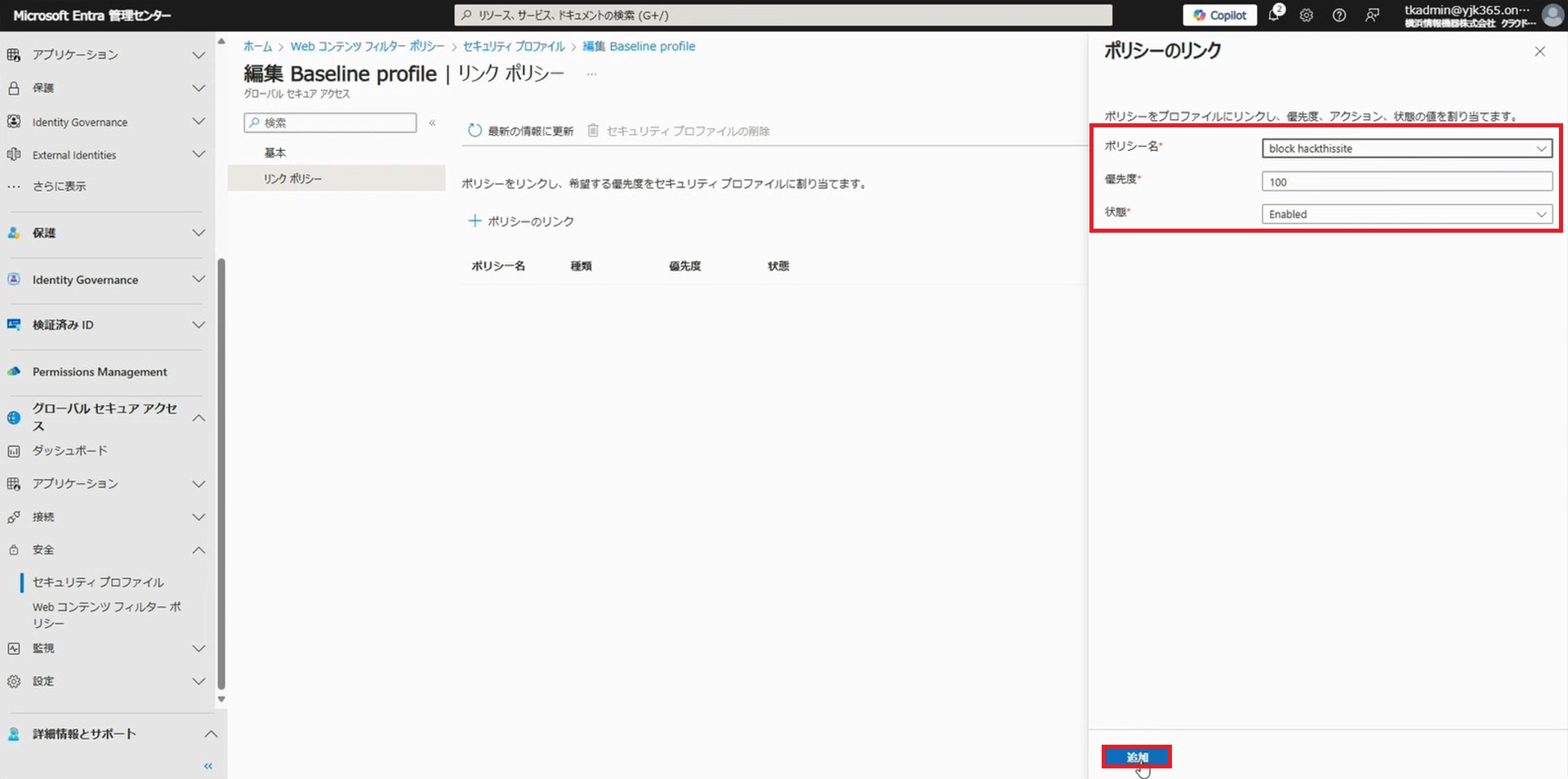Click the 追加 button in the panel
Screen dimensions: 1568x779
click(1137, 757)
